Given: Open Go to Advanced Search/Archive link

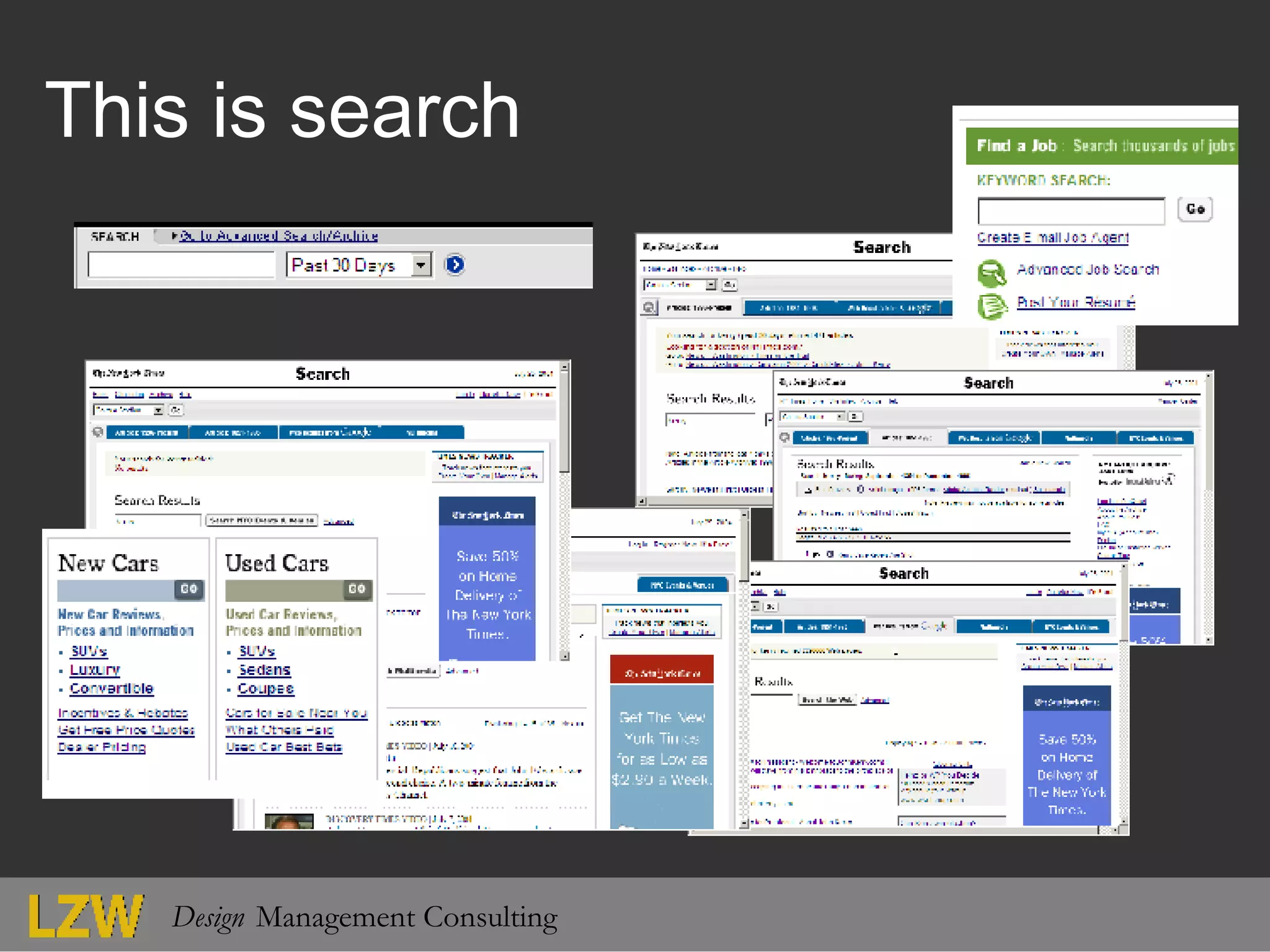Looking at the screenshot, I should click(x=278, y=236).
